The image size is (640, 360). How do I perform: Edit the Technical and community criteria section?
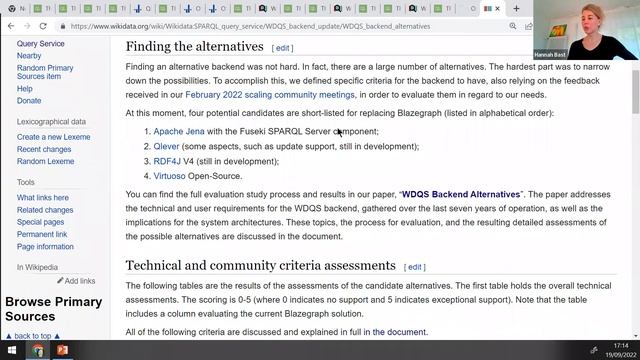(415, 267)
